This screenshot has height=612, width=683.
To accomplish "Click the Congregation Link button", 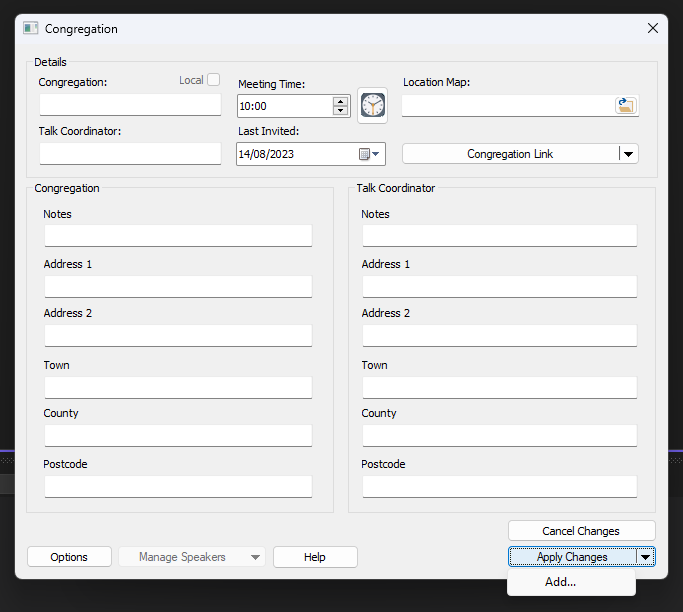I will [x=510, y=154].
